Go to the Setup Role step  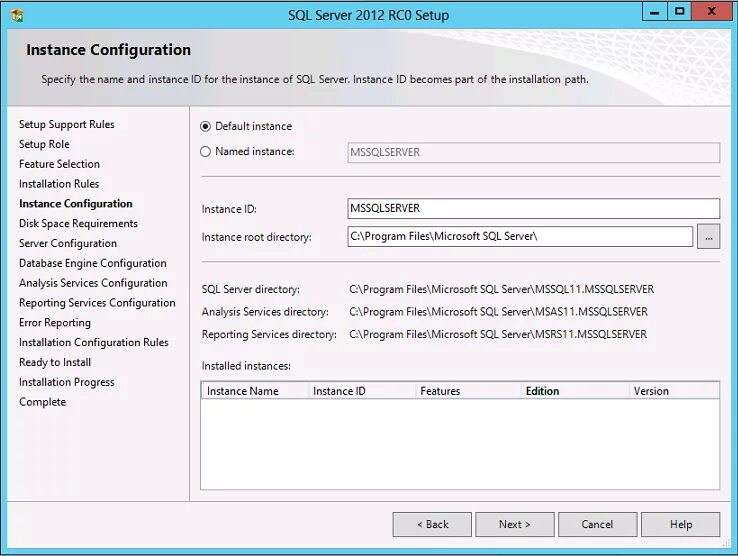(44, 144)
